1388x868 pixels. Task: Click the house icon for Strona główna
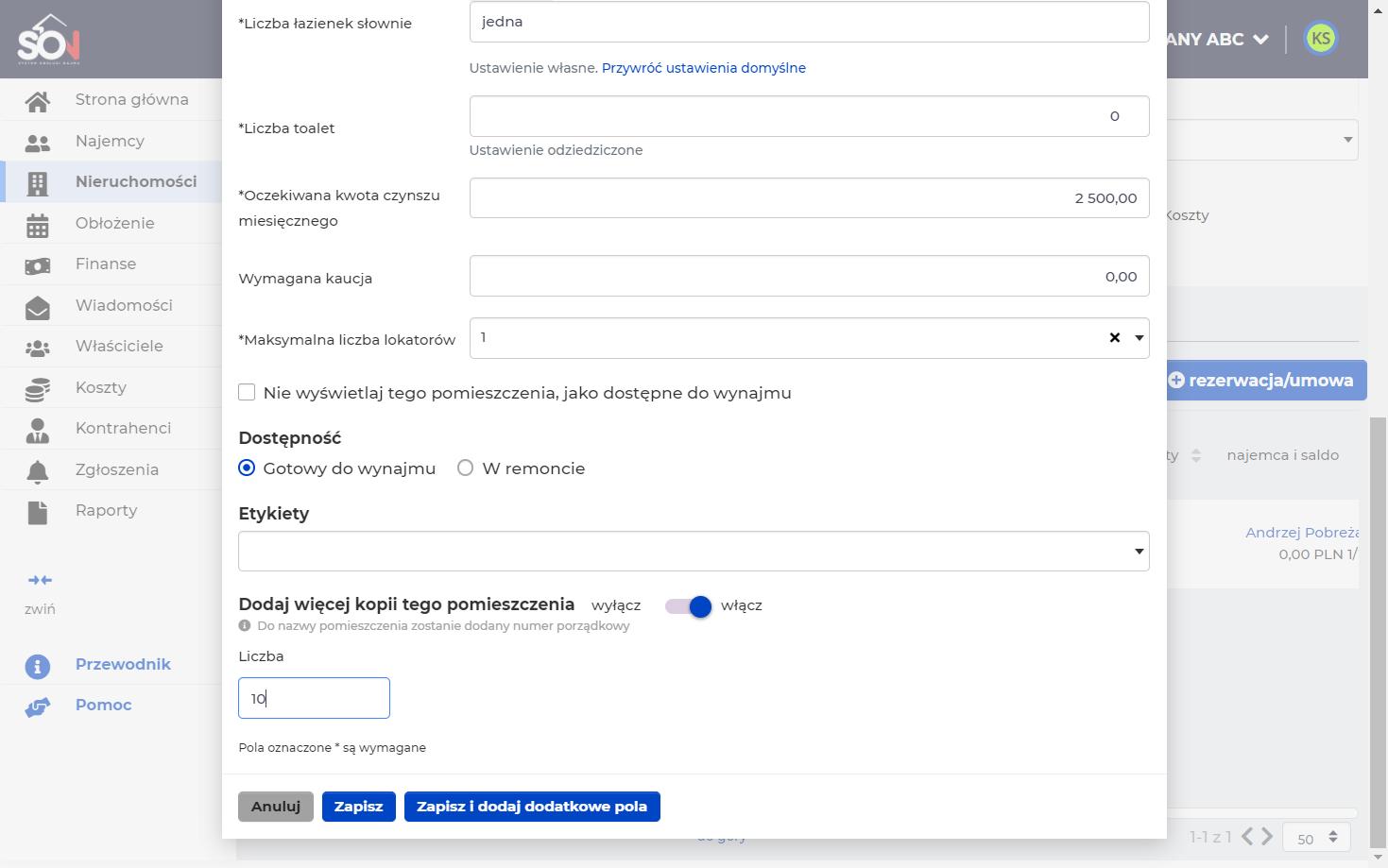(x=38, y=100)
